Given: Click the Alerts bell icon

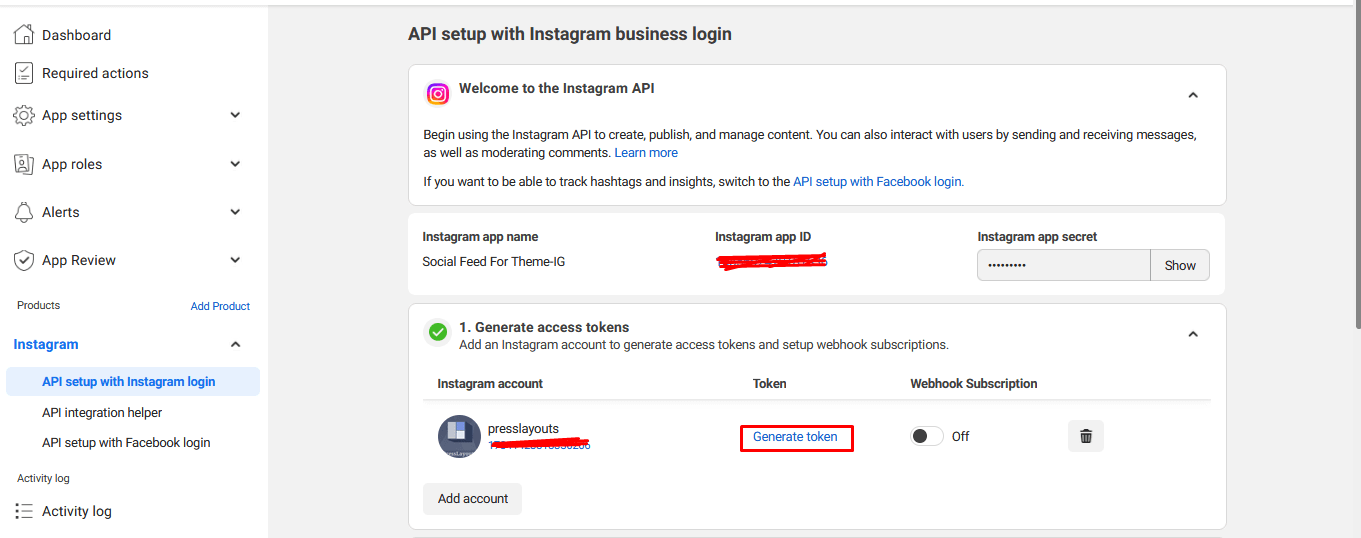Looking at the screenshot, I should tap(24, 212).
